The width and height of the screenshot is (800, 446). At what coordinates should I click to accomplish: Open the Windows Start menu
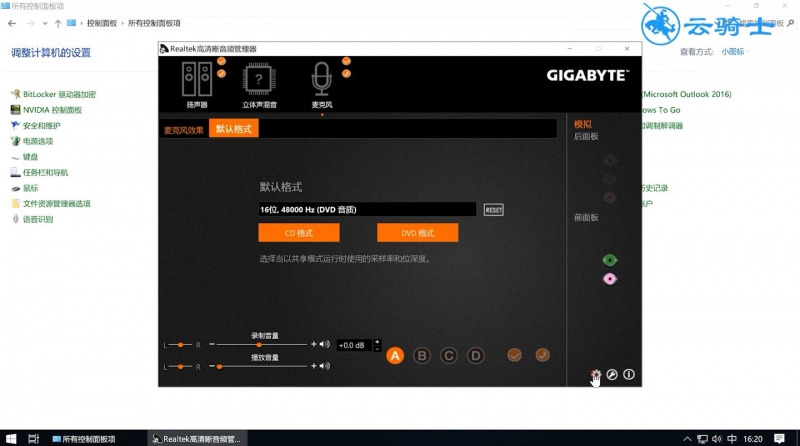click(x=11, y=439)
